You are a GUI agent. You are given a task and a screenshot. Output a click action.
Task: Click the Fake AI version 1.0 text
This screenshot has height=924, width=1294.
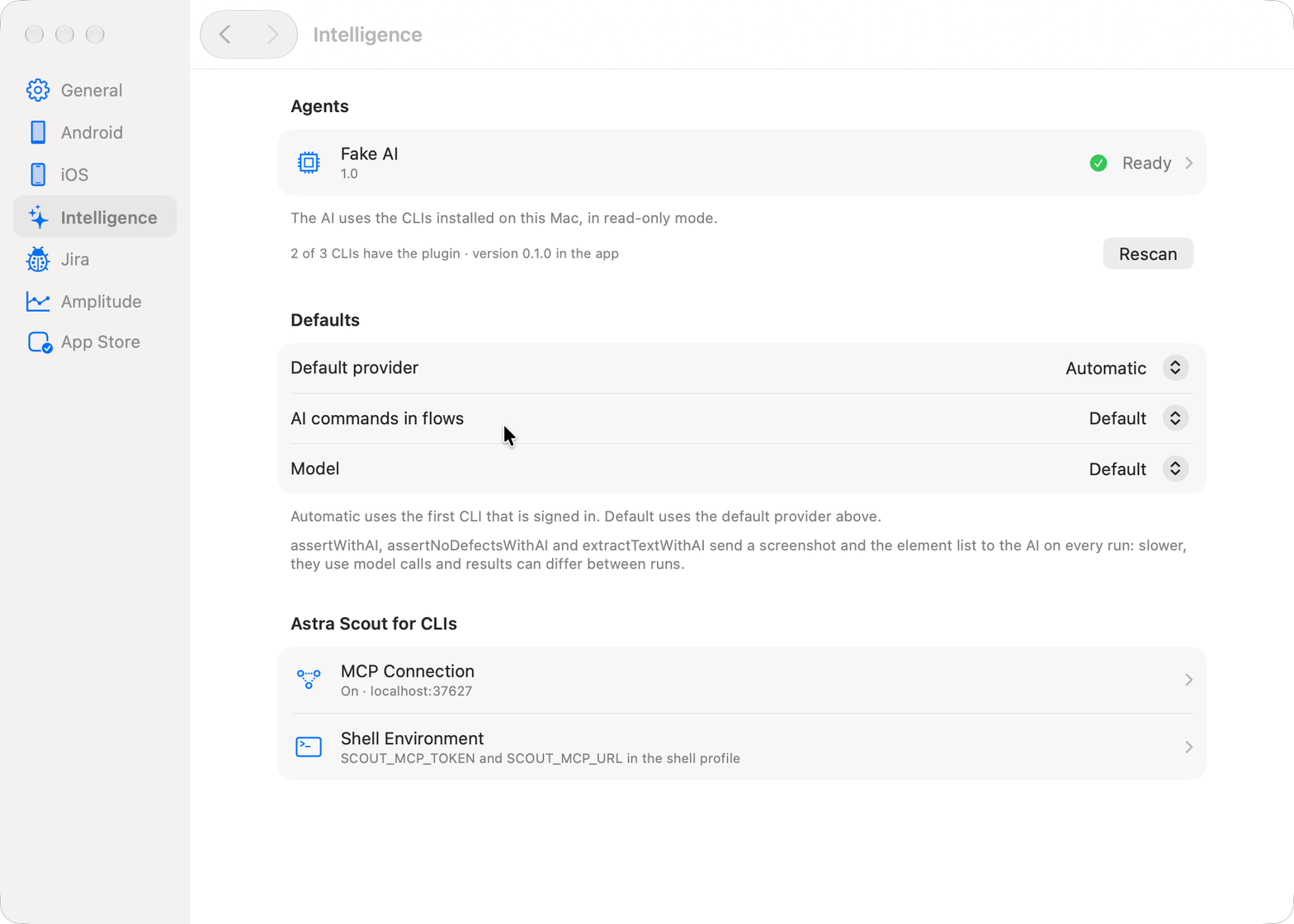[x=349, y=174]
